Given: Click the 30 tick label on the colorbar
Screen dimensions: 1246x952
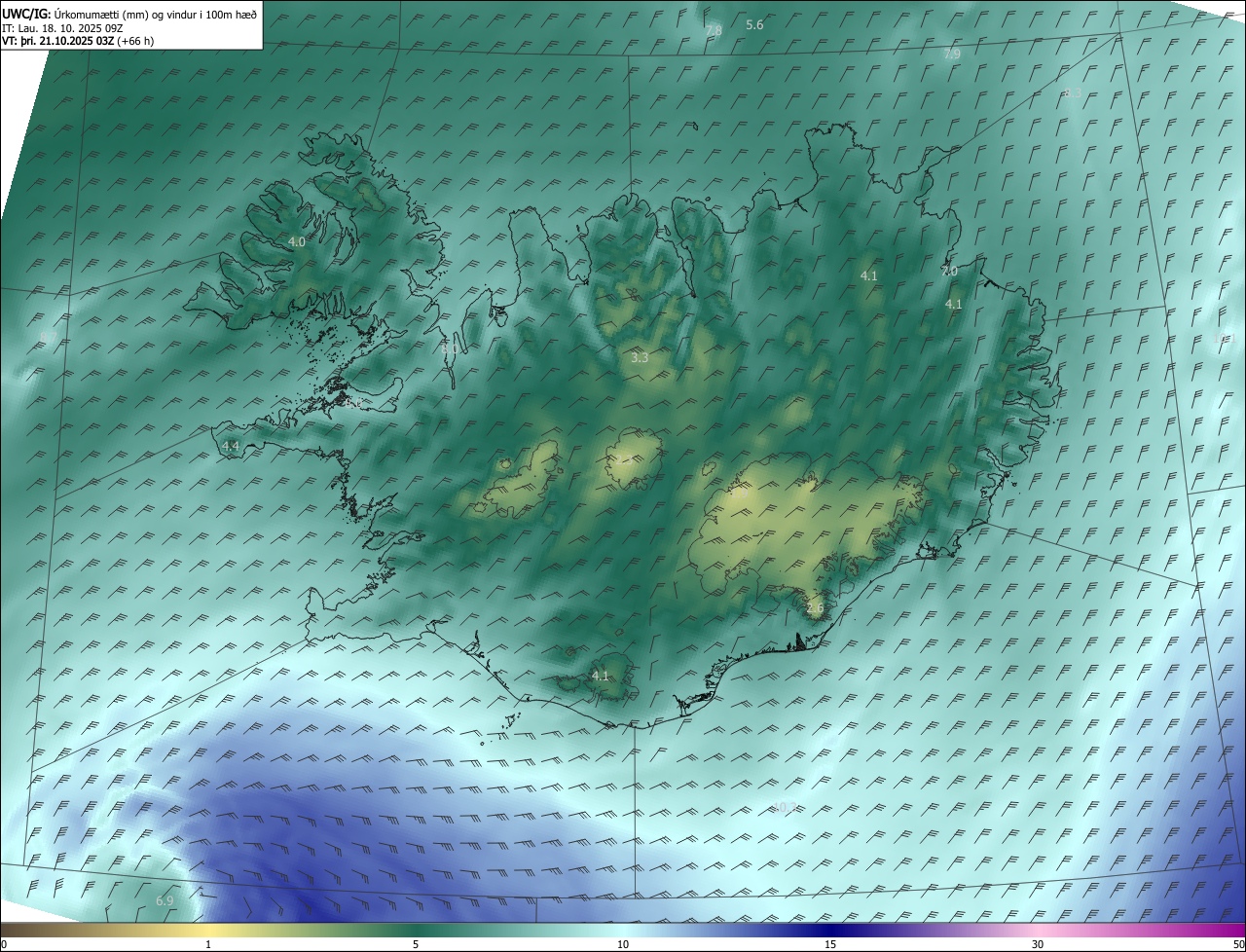Looking at the screenshot, I should point(1038,944).
